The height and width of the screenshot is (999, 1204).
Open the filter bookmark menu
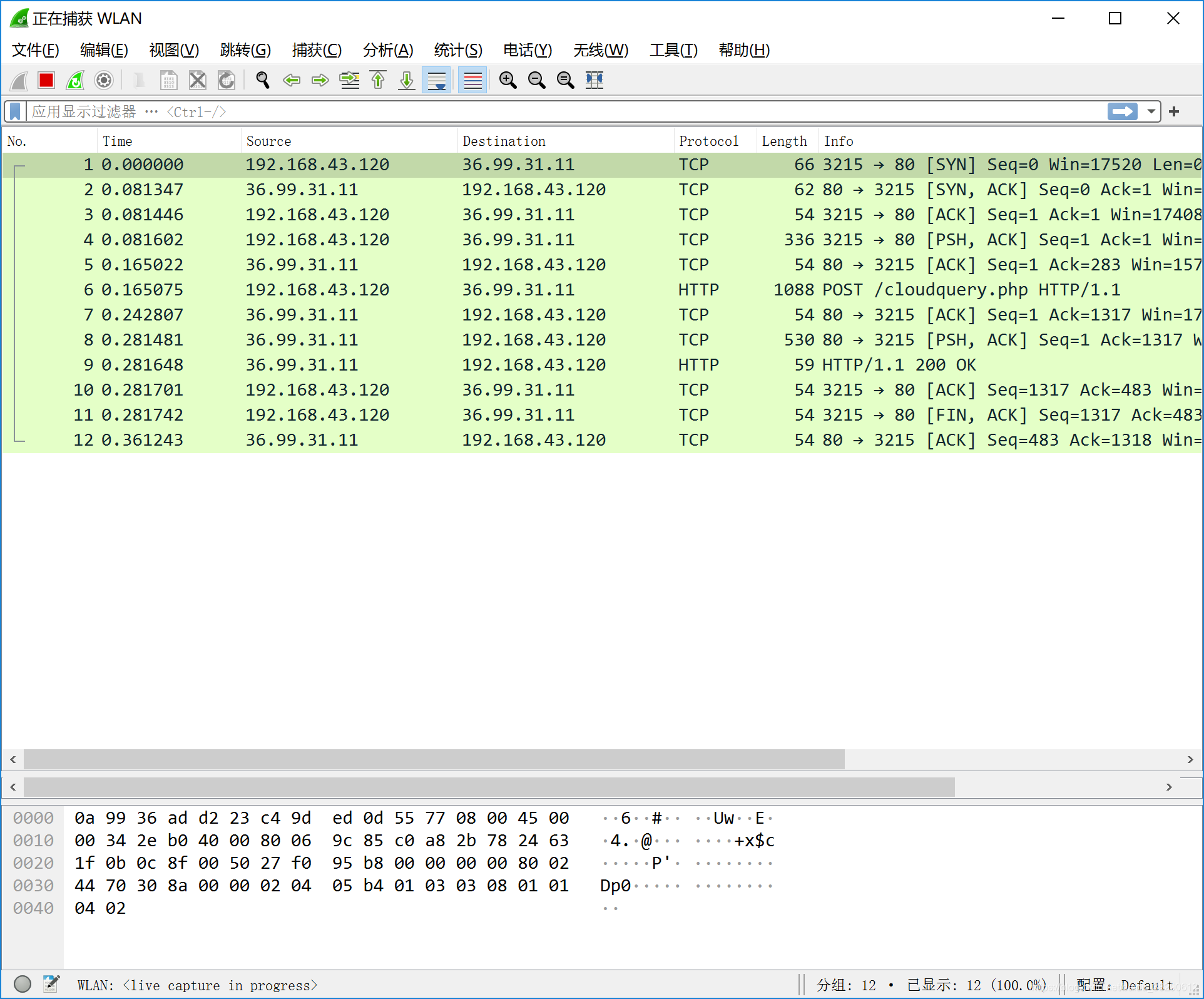16,111
